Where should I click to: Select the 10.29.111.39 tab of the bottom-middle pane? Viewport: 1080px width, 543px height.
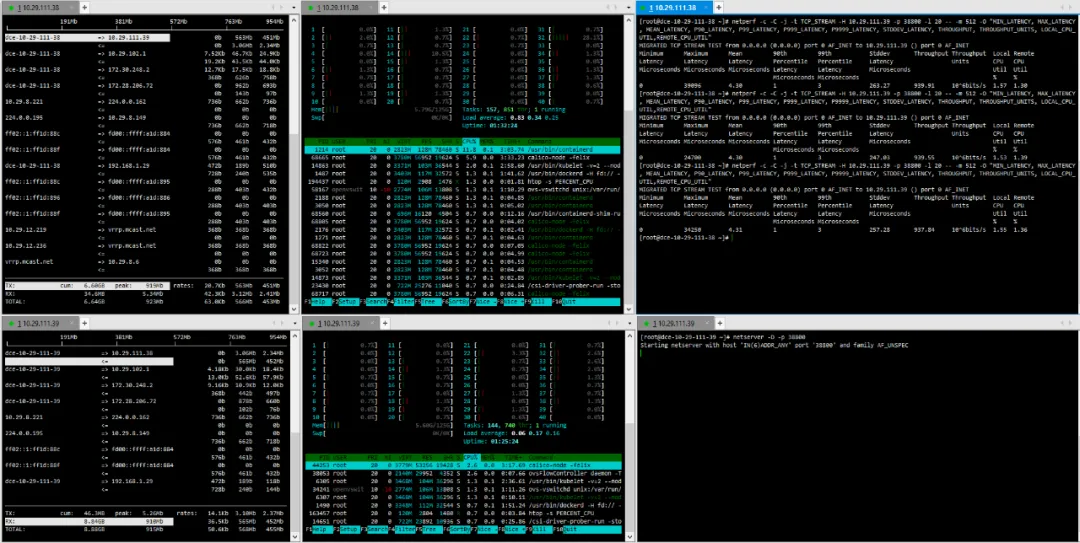coord(340,323)
